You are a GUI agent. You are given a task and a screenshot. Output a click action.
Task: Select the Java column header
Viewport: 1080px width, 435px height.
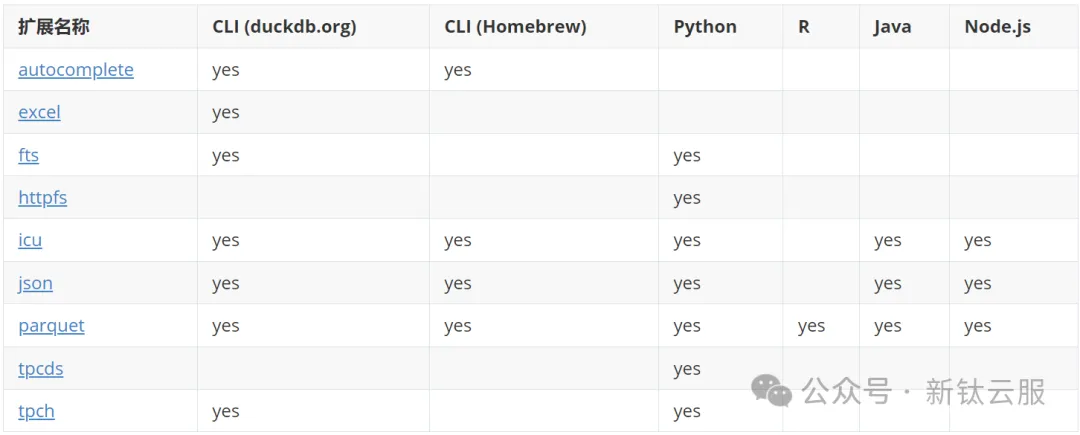click(x=891, y=27)
